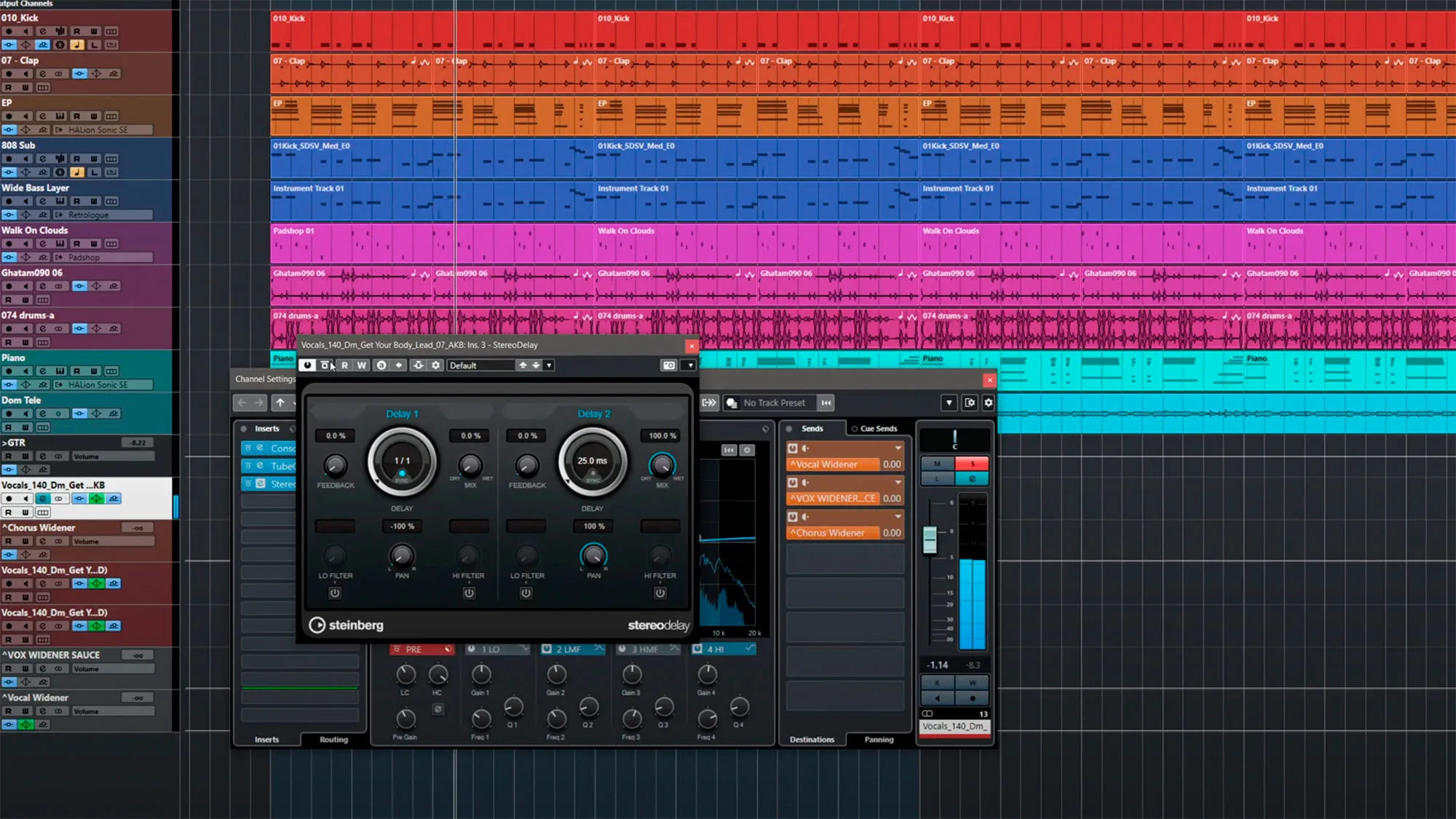Click the volume fader handle in Channel Settings

[x=930, y=539]
